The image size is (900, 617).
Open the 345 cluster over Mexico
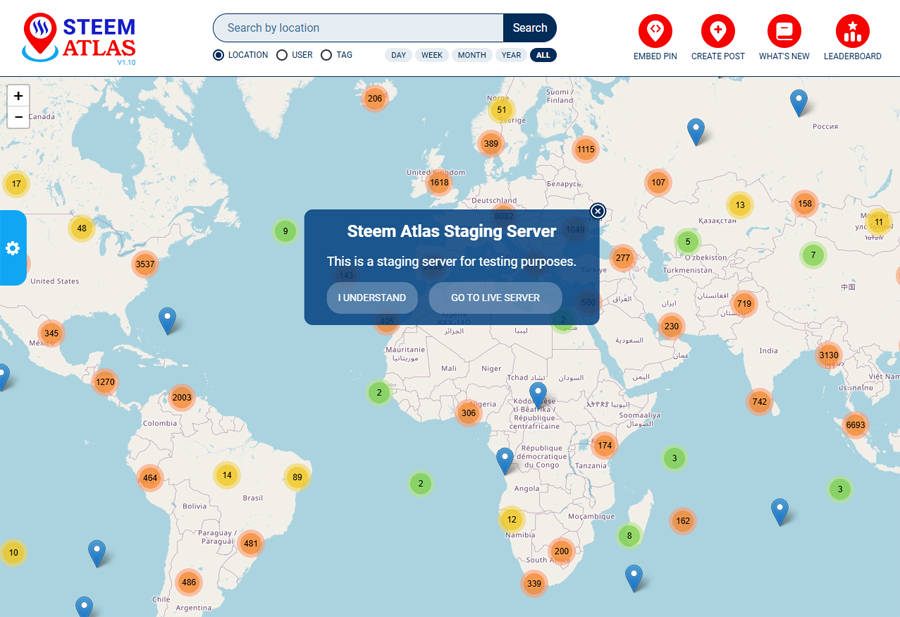(x=51, y=333)
